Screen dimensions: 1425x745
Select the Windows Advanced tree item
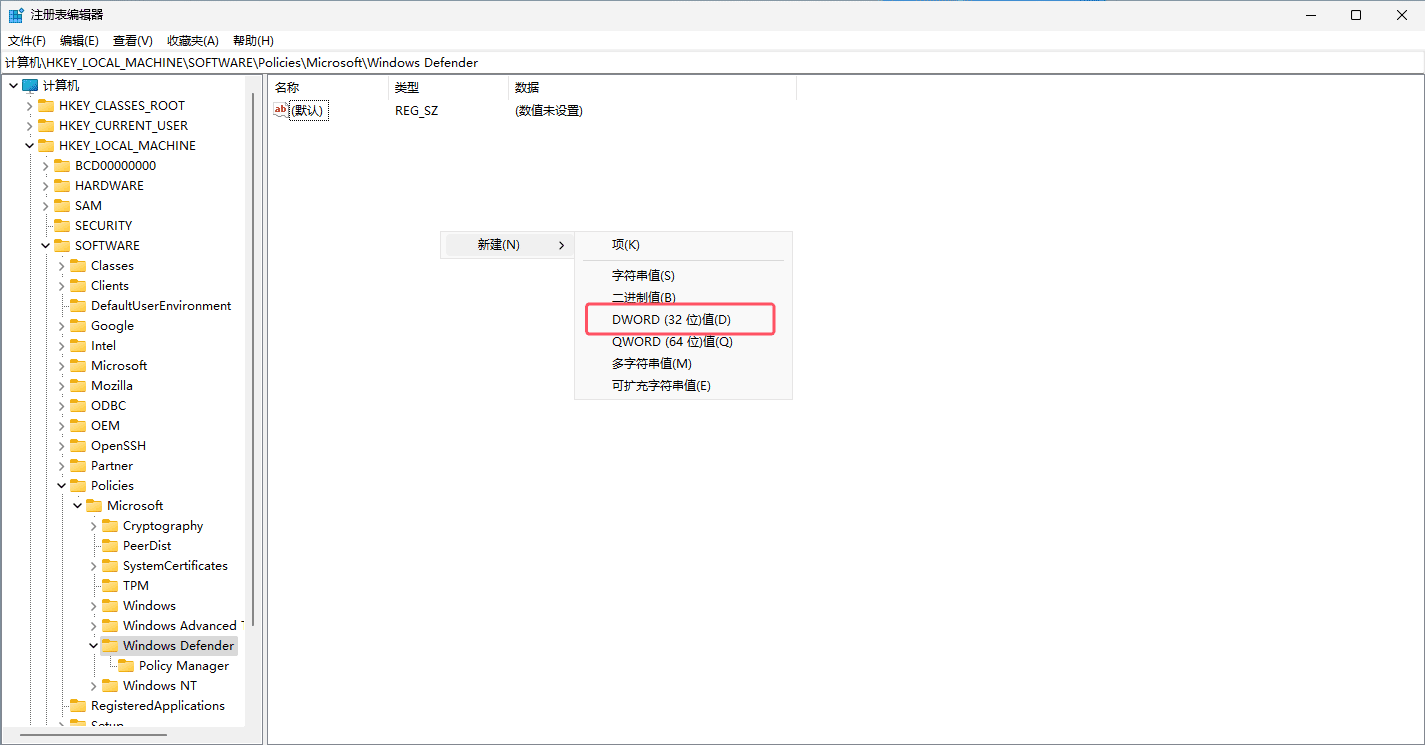click(x=180, y=626)
